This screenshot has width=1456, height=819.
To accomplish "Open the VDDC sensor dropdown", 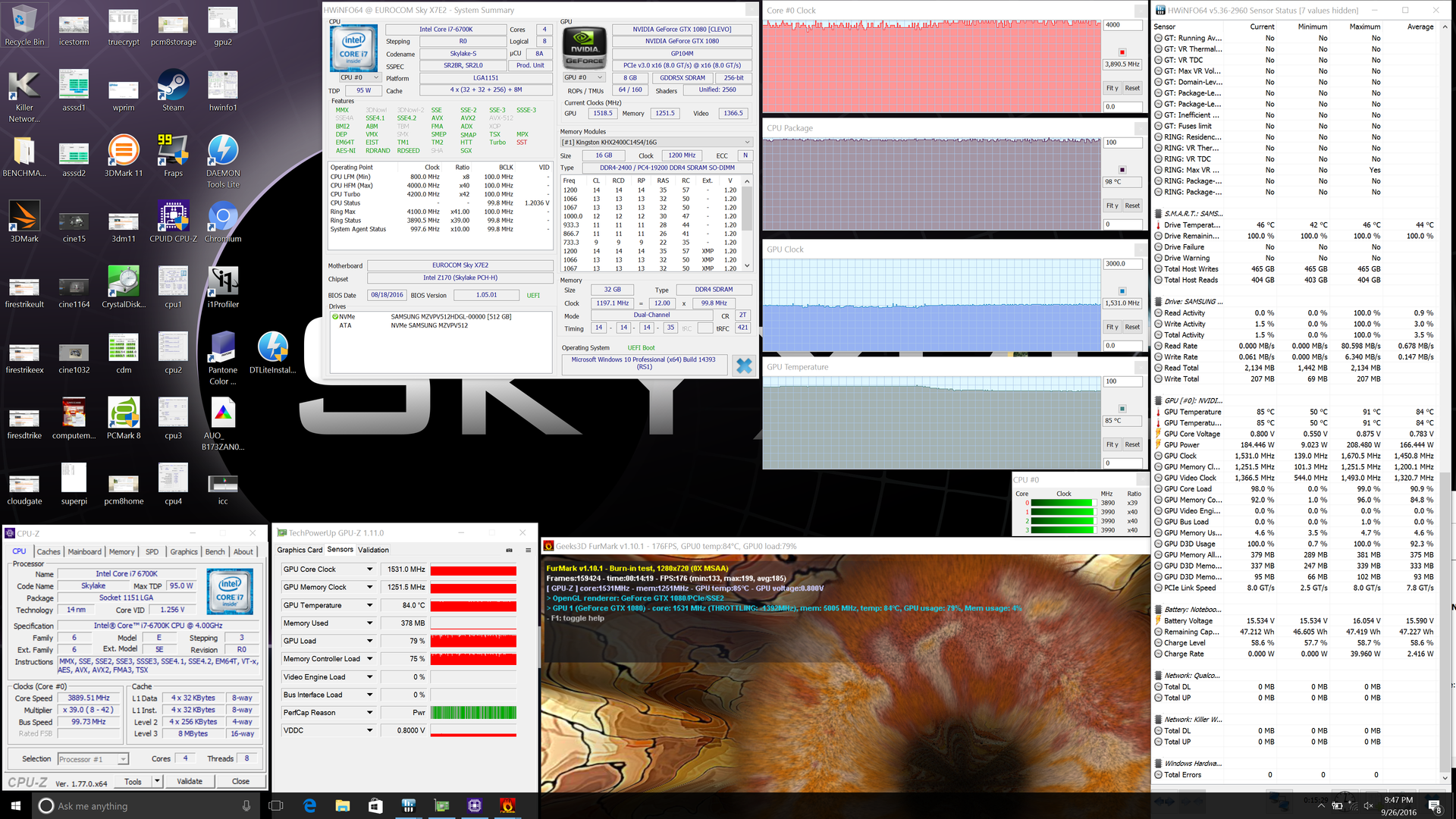I will pos(370,730).
